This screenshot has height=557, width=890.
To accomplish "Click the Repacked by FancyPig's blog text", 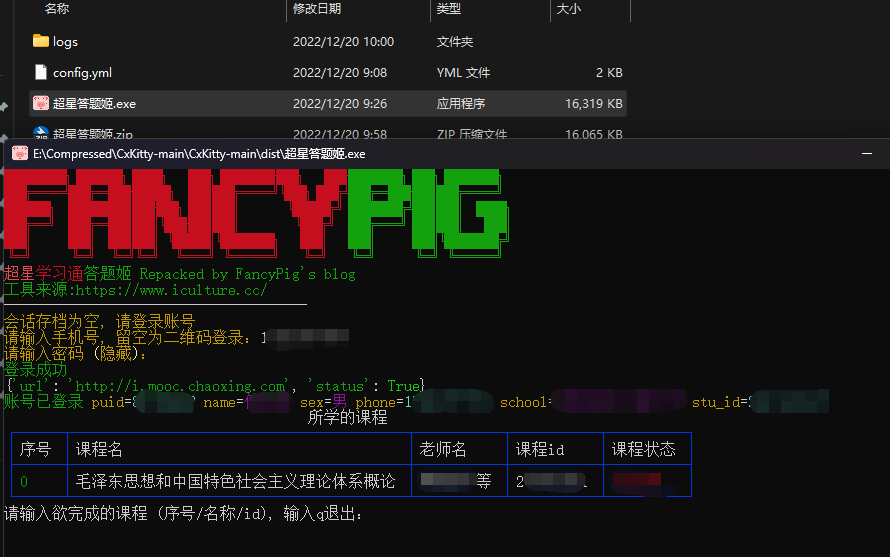I will (247, 274).
